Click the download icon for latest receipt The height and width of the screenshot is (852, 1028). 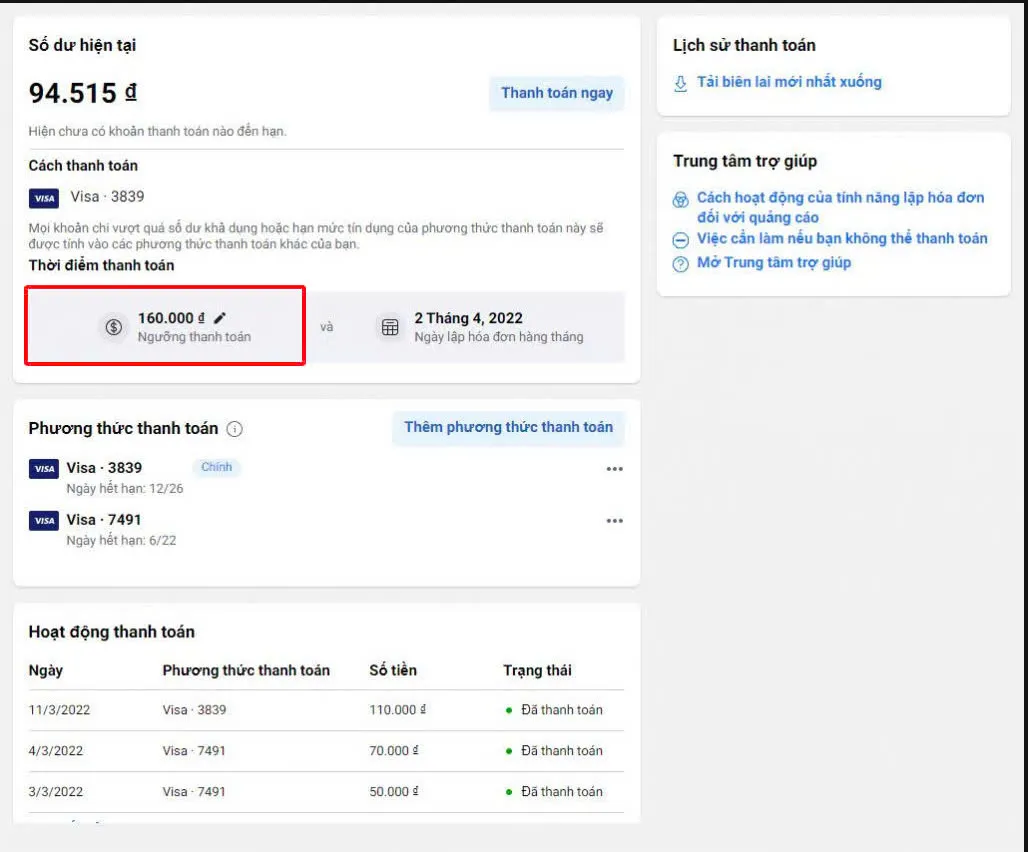point(681,83)
